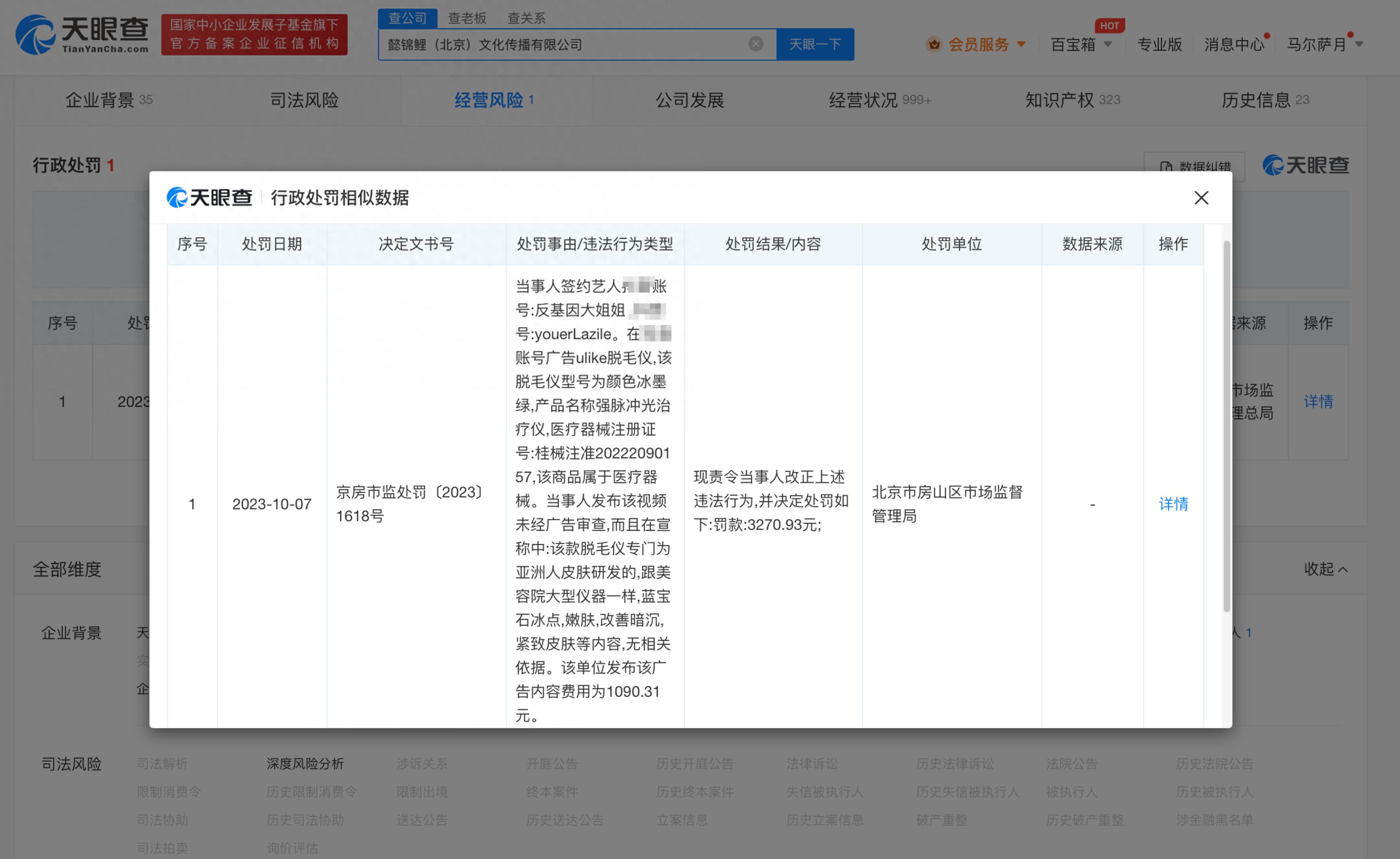This screenshot has width=1400, height=859.
Task: Click the 天眼一下 search button
Action: [x=815, y=45]
